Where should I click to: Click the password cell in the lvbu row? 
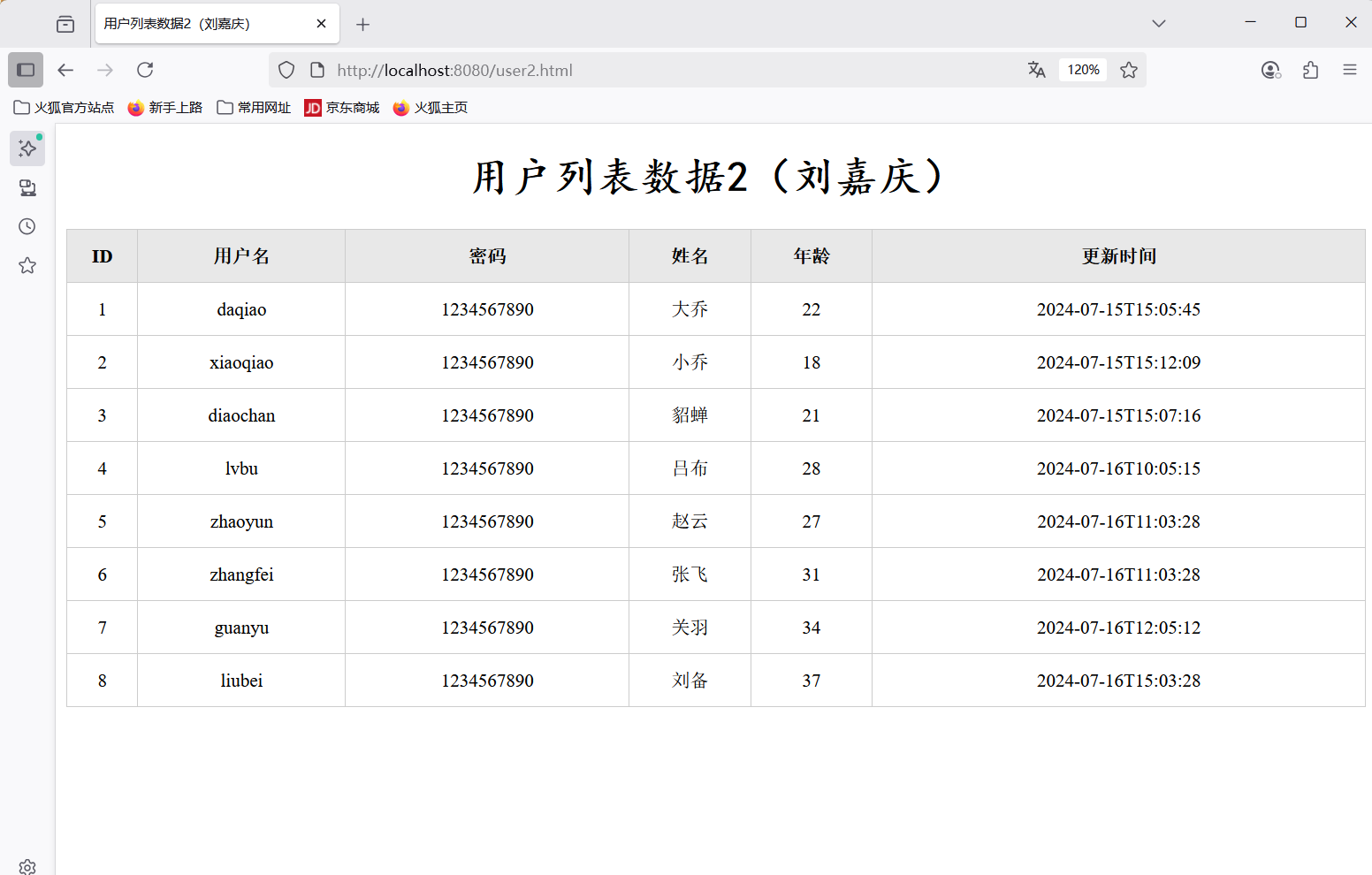point(487,468)
